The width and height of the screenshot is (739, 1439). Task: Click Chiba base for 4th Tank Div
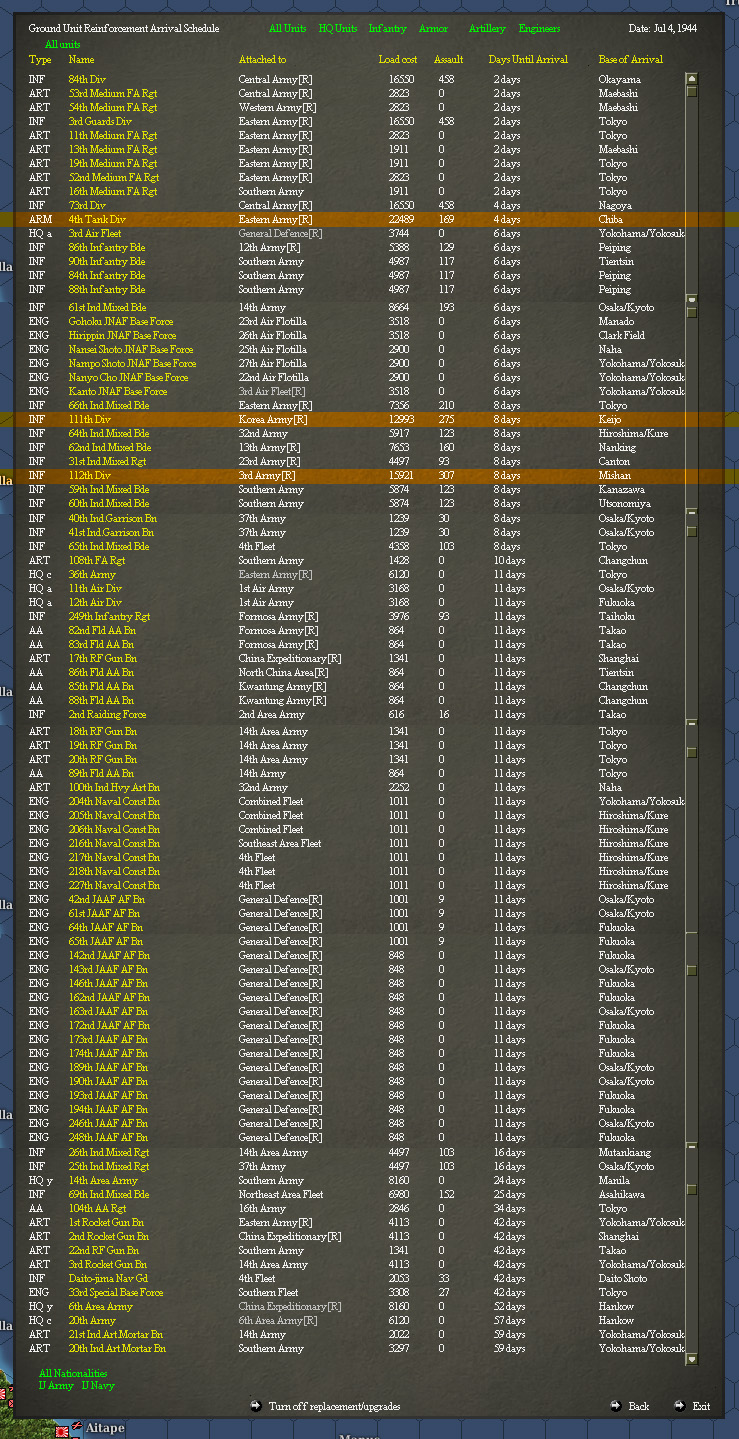(x=610, y=219)
